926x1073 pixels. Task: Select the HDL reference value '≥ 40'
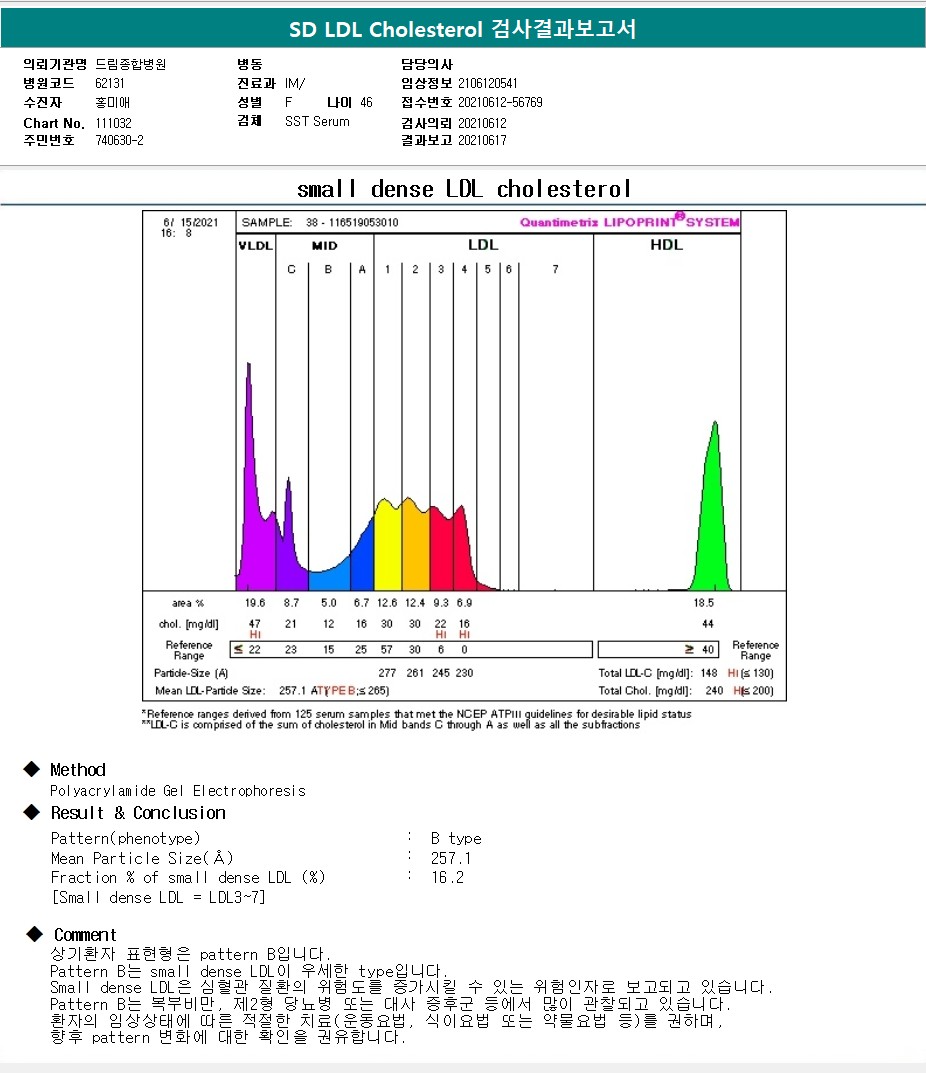coord(699,649)
